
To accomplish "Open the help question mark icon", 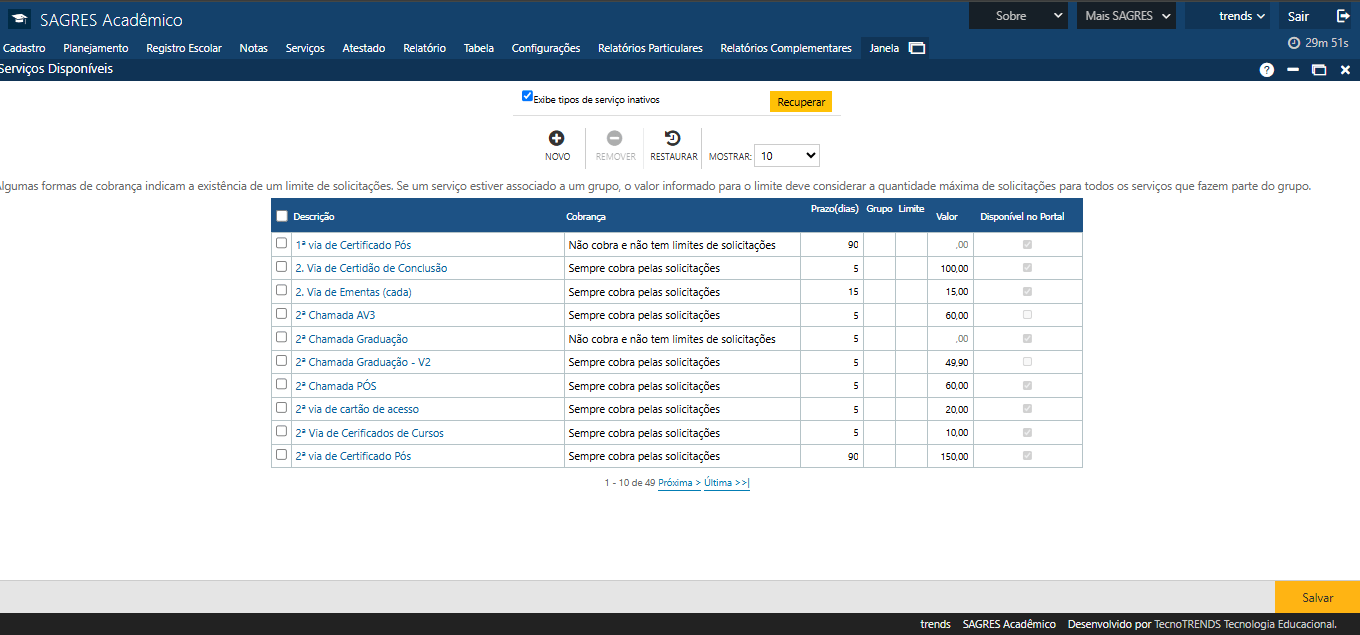I will coord(1267,70).
